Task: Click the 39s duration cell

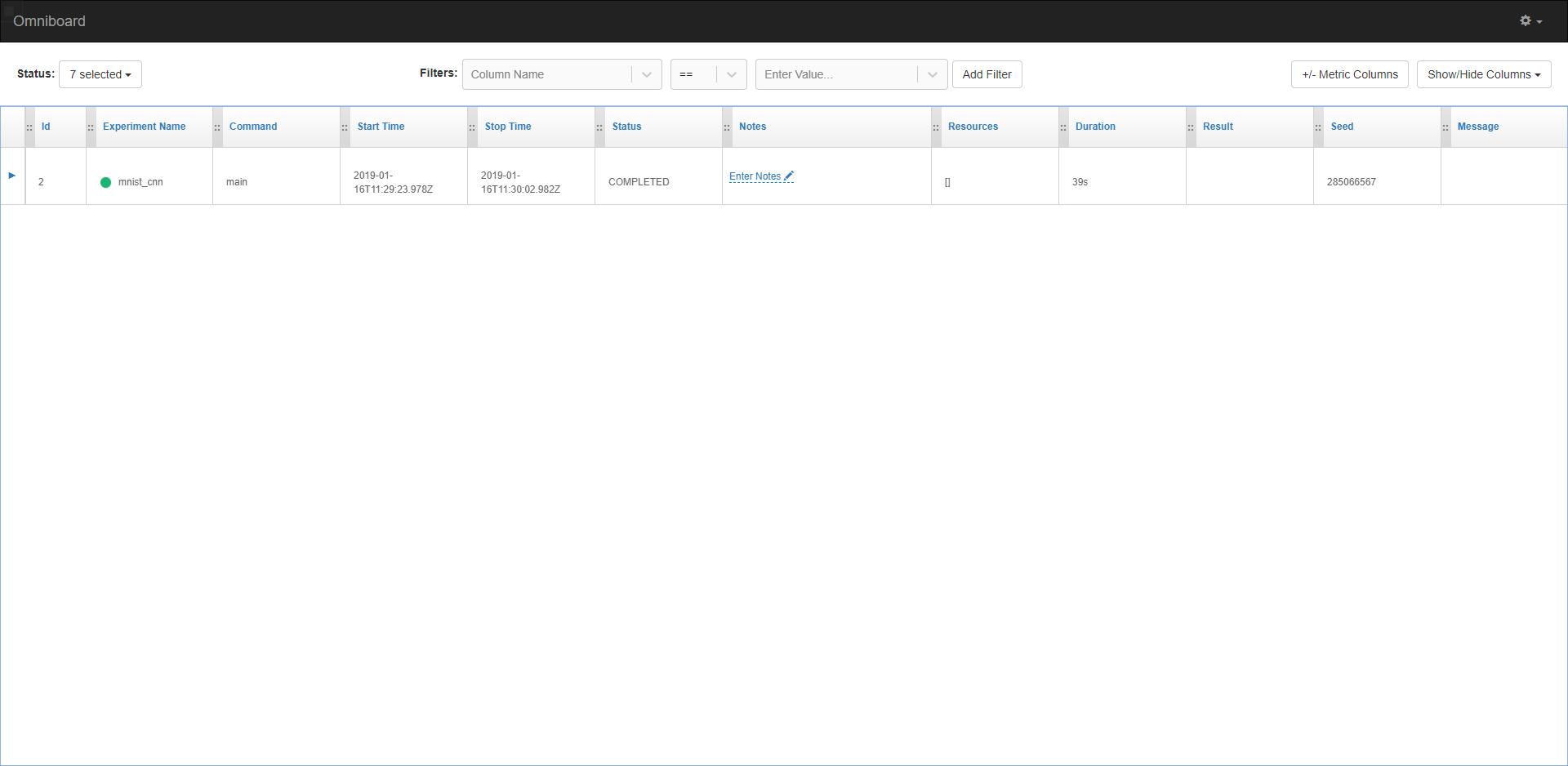Action: click(1080, 182)
